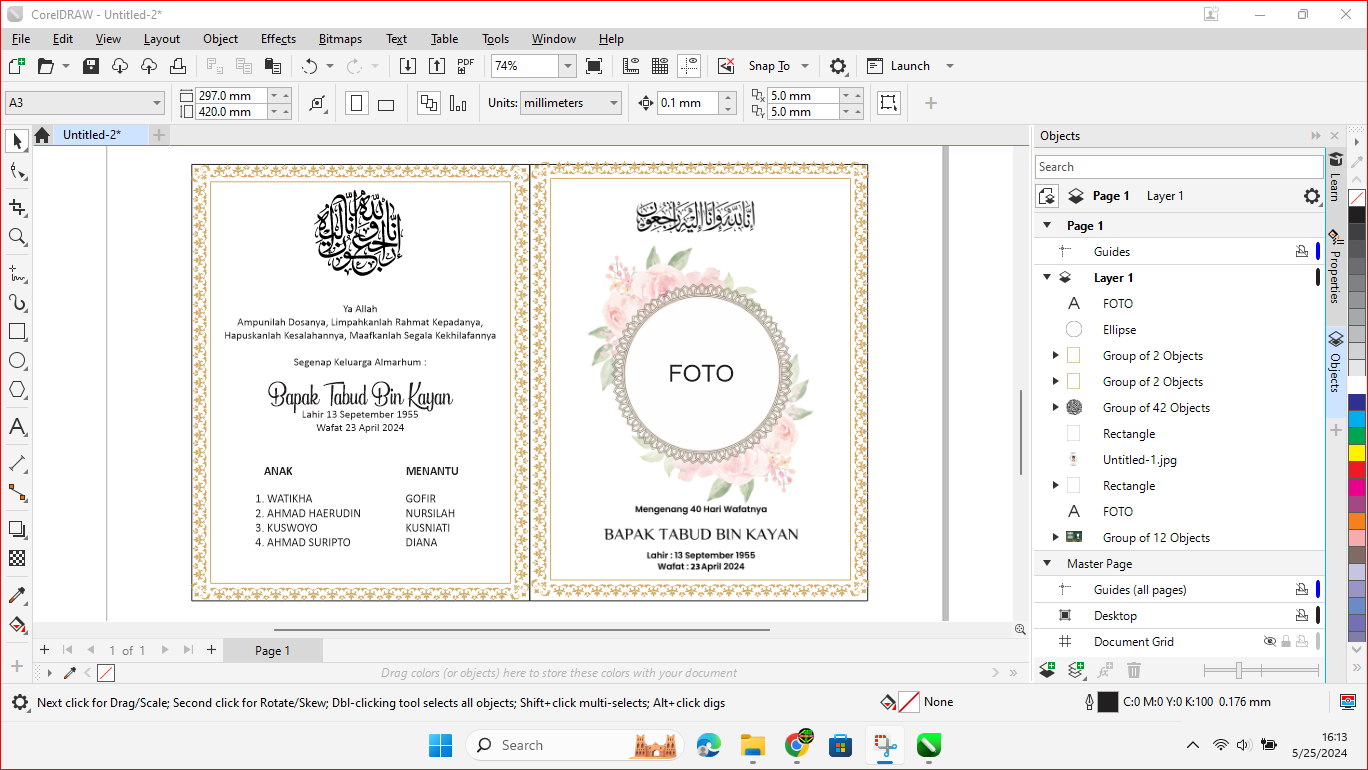Select Untitled-1.jpg in Objects list
The width and height of the screenshot is (1368, 770).
pos(1139,460)
